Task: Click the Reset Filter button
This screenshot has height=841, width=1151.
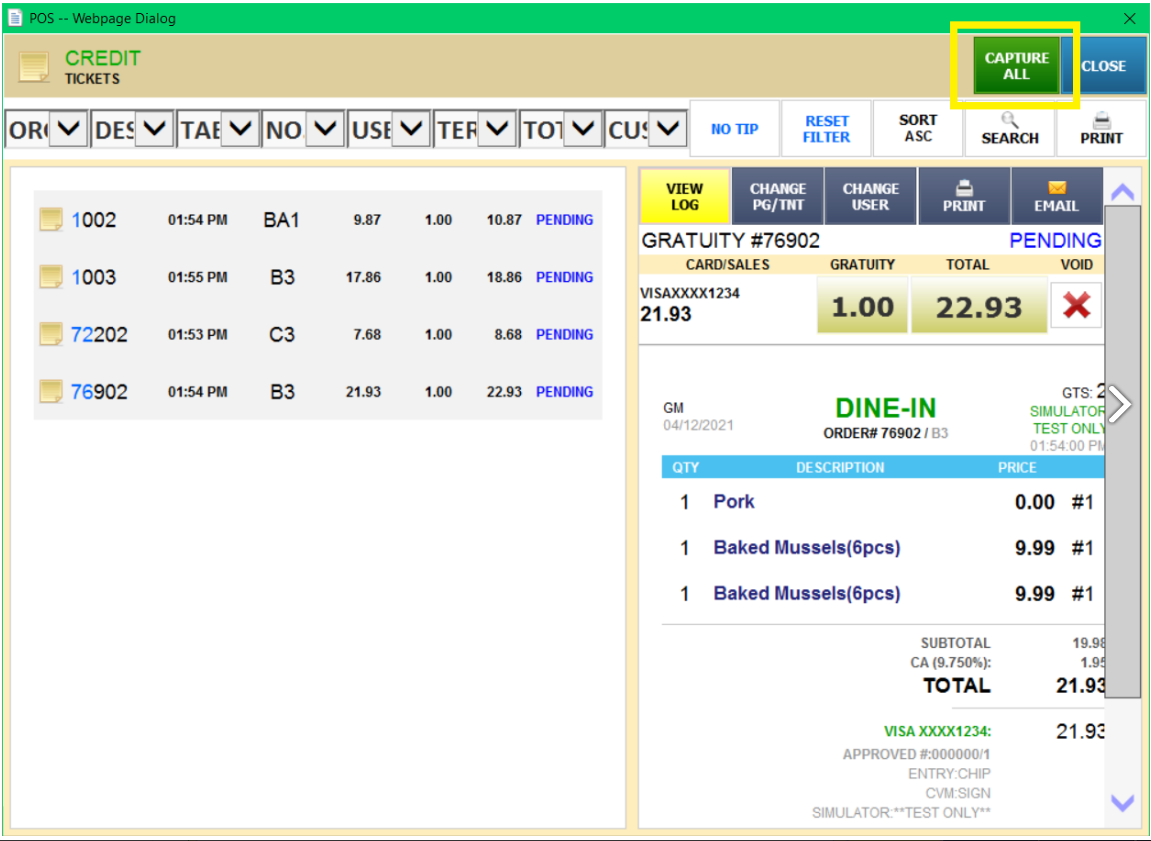Action: (x=827, y=129)
